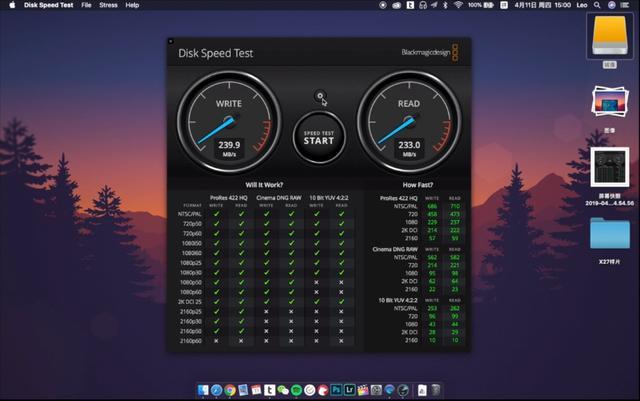Open the Stress menu
The height and width of the screenshot is (401, 640).
point(108,5)
